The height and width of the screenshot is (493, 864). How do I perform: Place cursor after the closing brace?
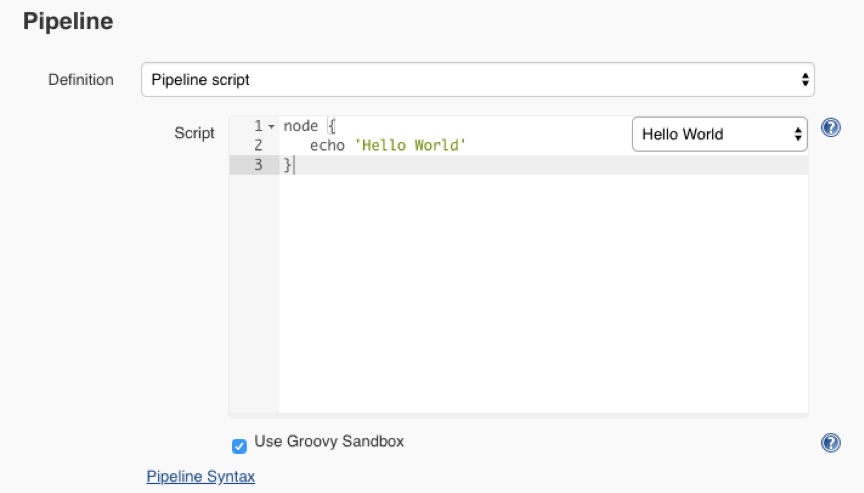point(295,165)
